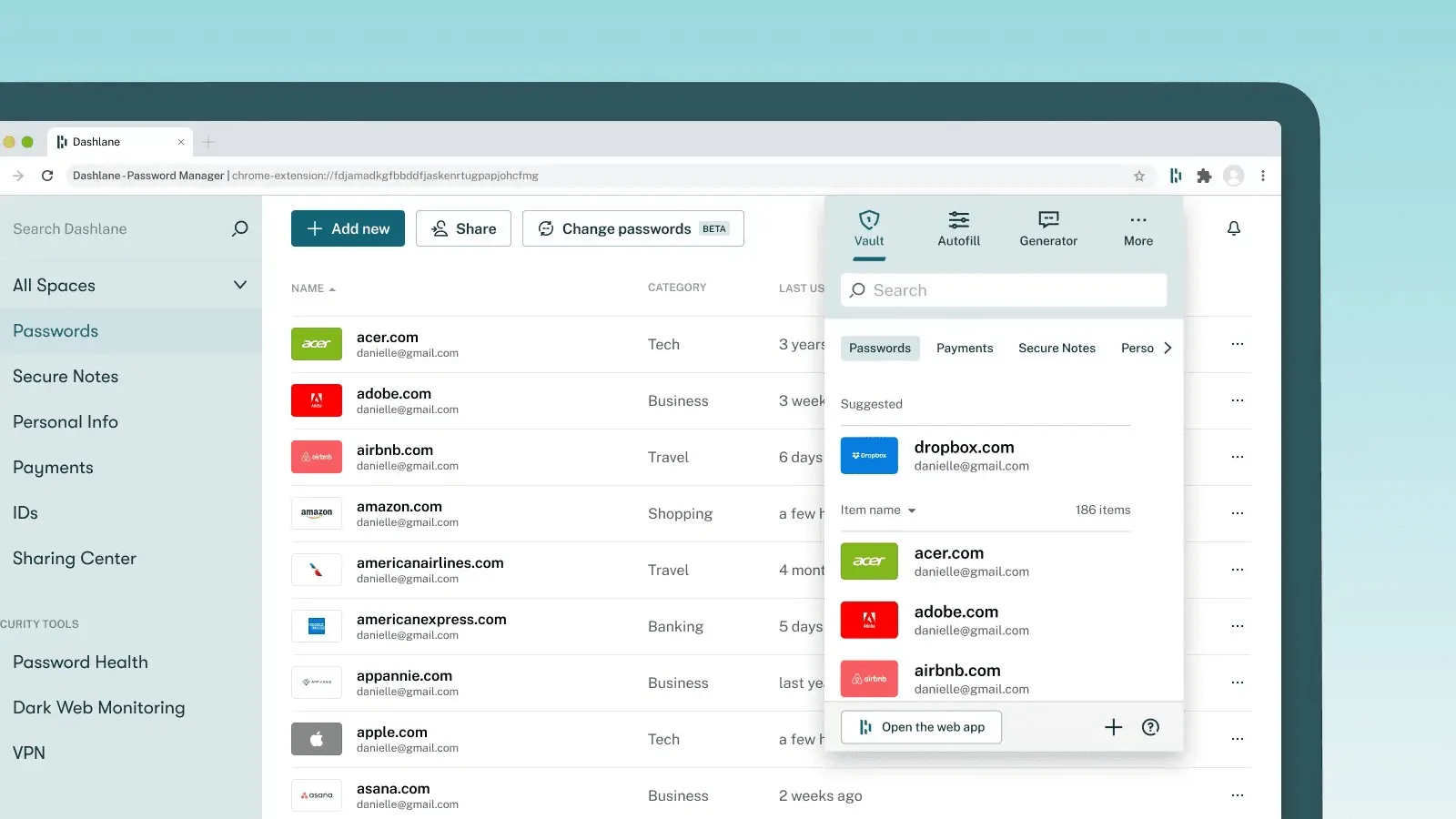Click the Dashlane icon in the browser toolbar
This screenshot has height=819, width=1456.
(x=1176, y=176)
